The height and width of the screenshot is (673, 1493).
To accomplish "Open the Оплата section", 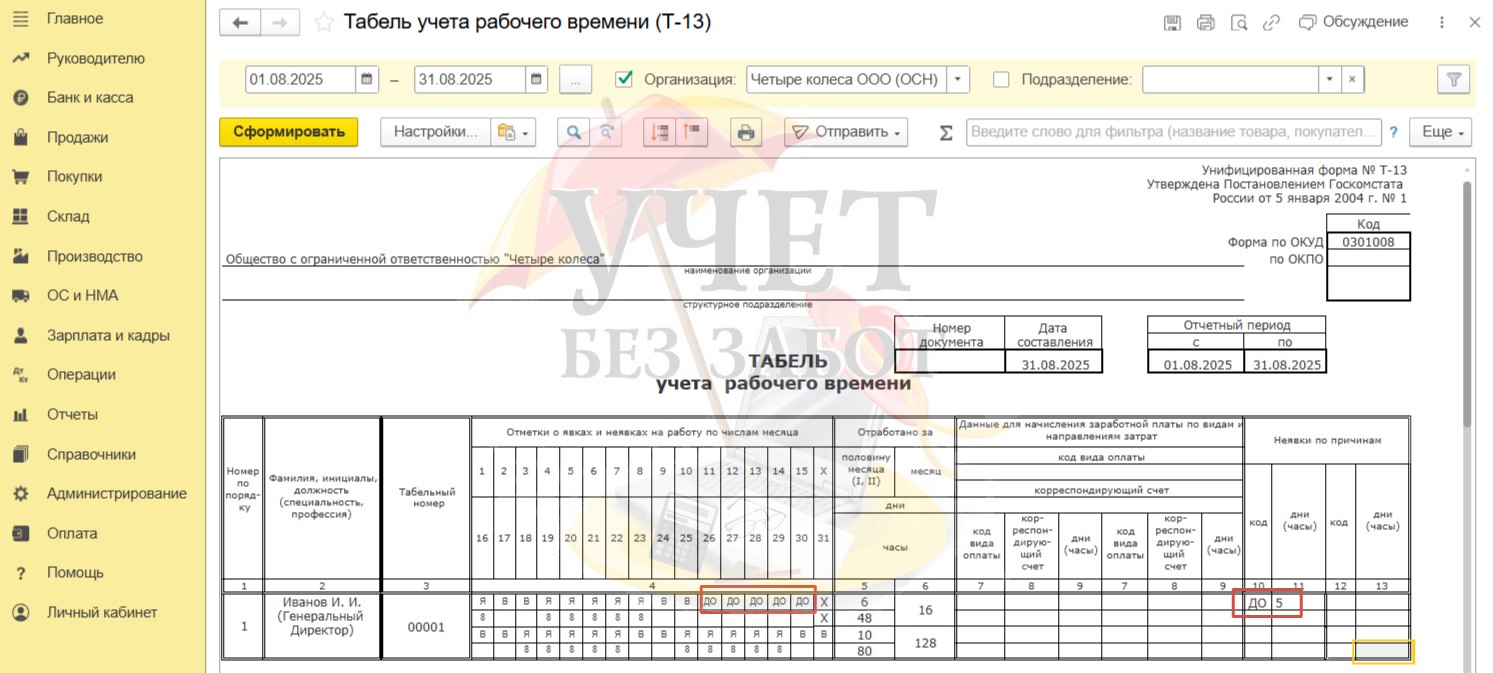I will (x=72, y=533).
